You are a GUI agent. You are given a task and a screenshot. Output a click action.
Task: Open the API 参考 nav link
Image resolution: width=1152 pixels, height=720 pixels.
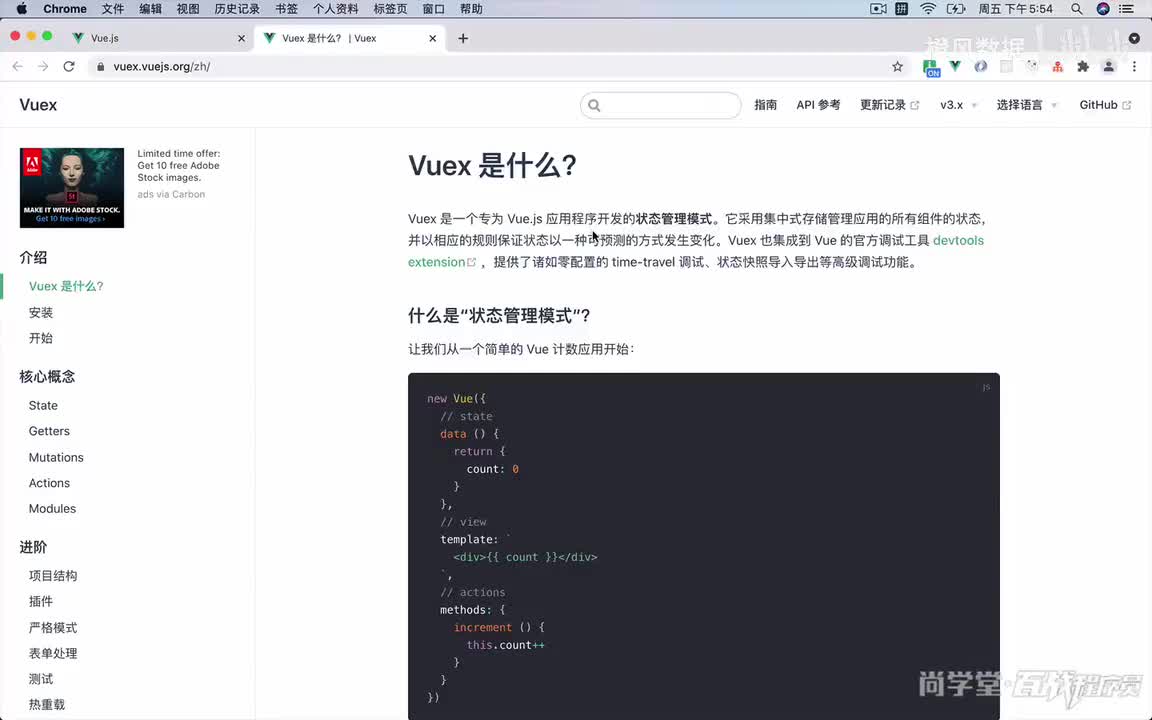point(818,105)
